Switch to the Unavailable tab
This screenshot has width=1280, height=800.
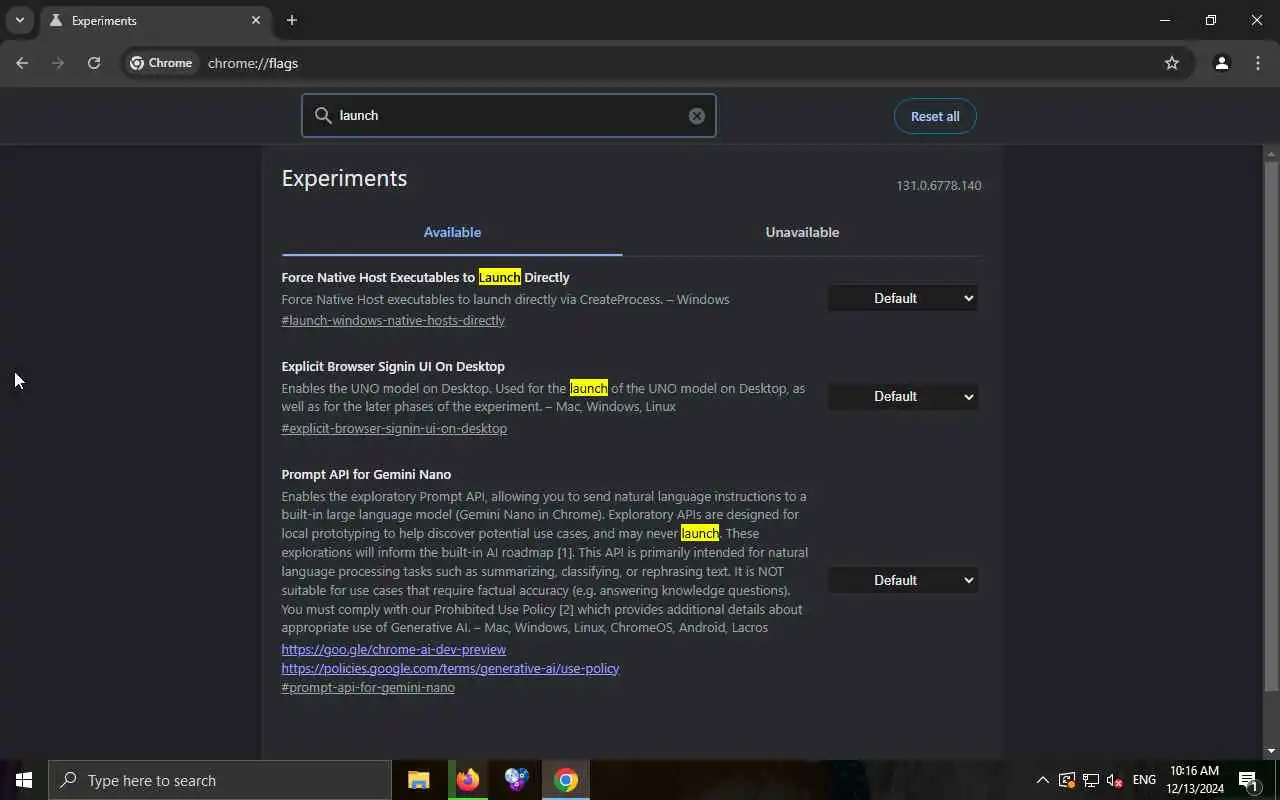click(802, 232)
